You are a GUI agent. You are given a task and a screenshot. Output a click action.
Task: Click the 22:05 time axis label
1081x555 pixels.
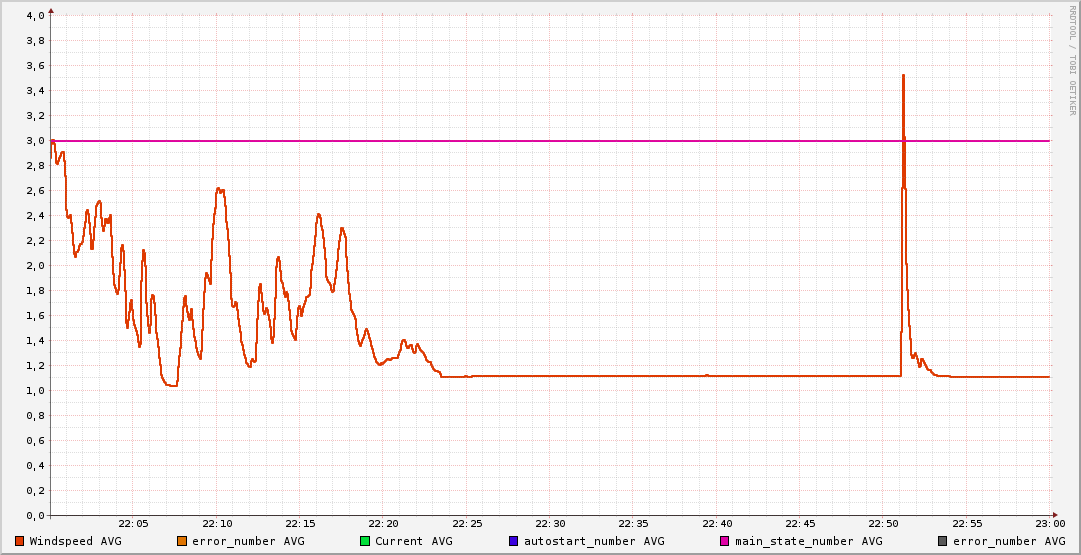133,524
